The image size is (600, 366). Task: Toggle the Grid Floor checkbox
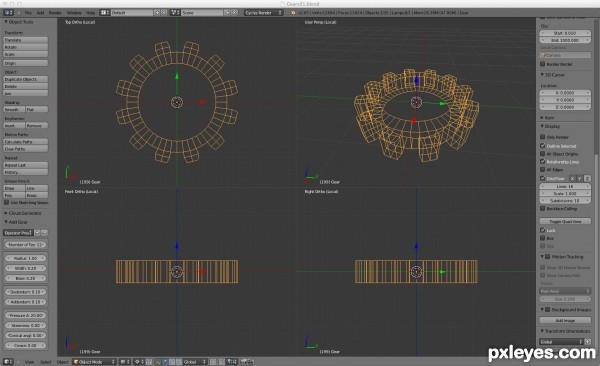coord(543,178)
